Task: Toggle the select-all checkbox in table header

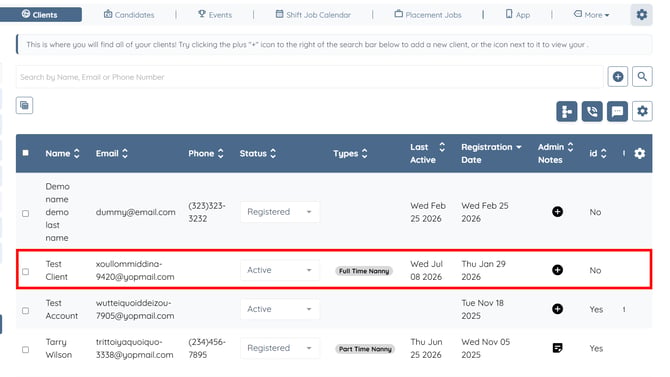Action: click(x=26, y=153)
